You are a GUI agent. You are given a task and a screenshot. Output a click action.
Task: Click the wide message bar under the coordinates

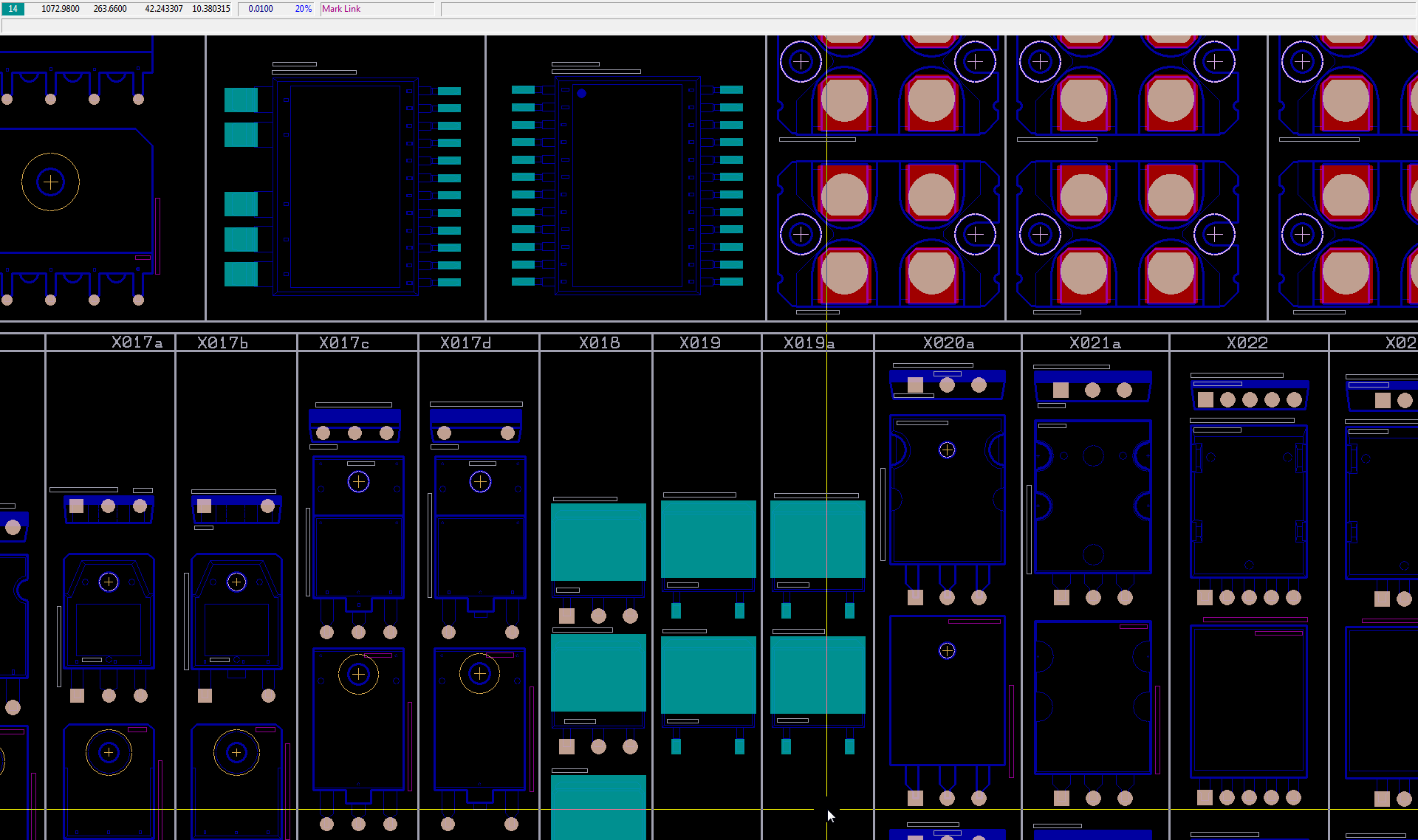(x=709, y=26)
